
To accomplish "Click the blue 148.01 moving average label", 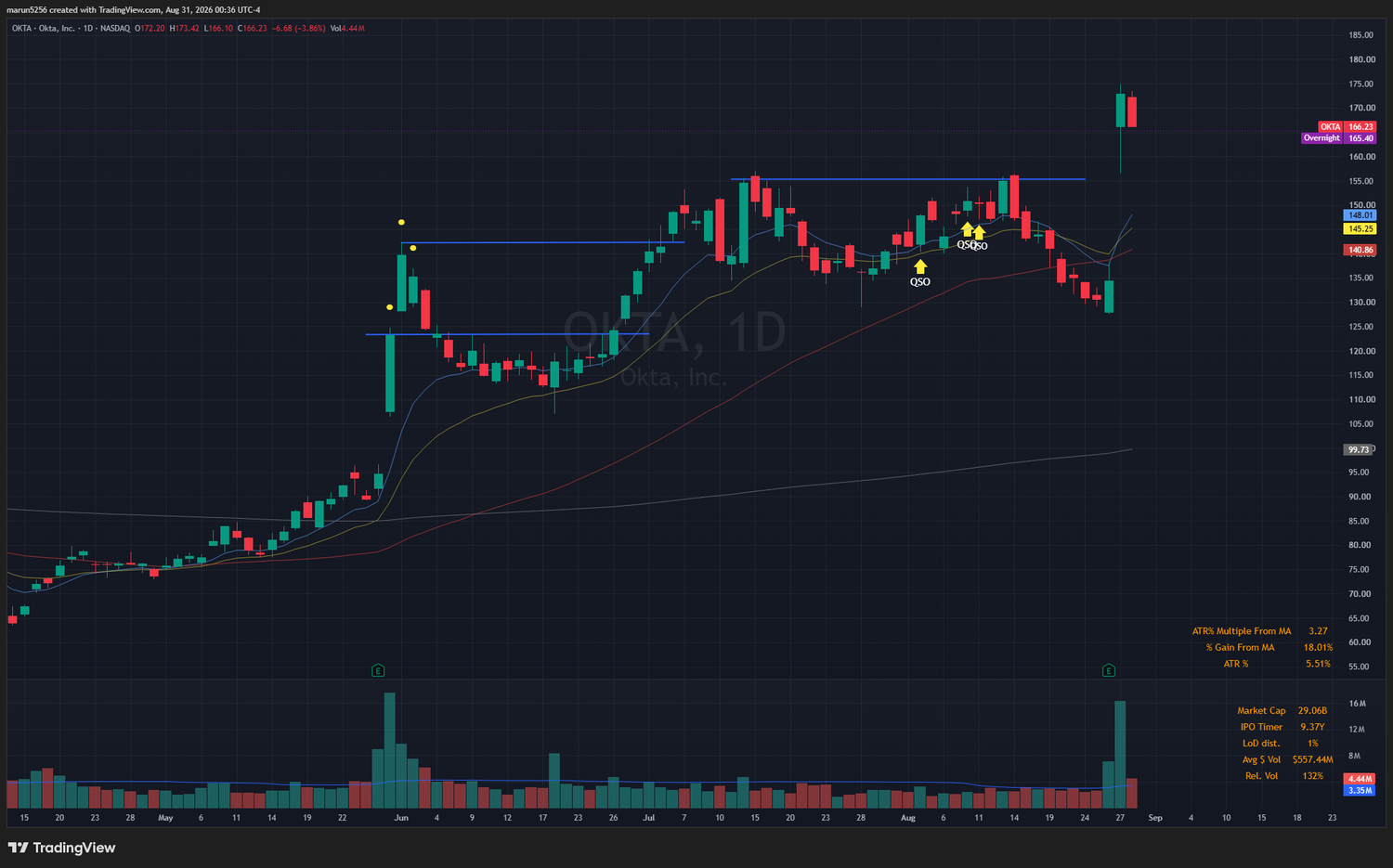I will (x=1360, y=215).
